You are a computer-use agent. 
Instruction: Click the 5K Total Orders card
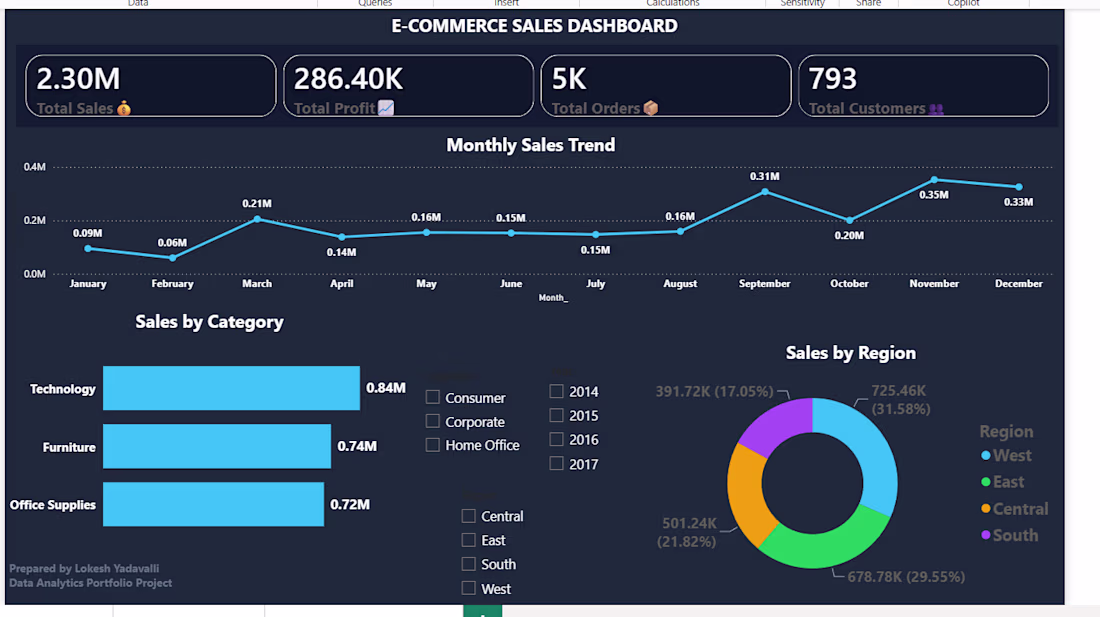(x=666, y=86)
